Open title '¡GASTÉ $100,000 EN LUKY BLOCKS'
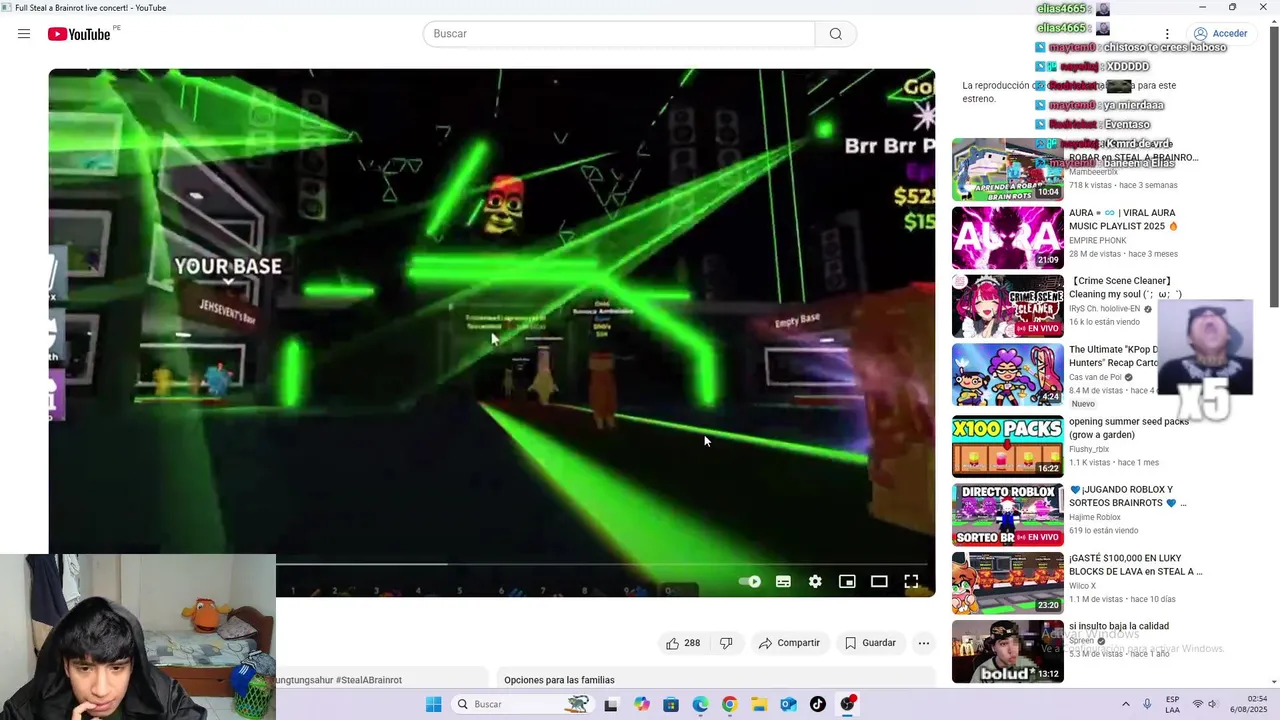The width and height of the screenshot is (1280, 720). pos(1136,565)
